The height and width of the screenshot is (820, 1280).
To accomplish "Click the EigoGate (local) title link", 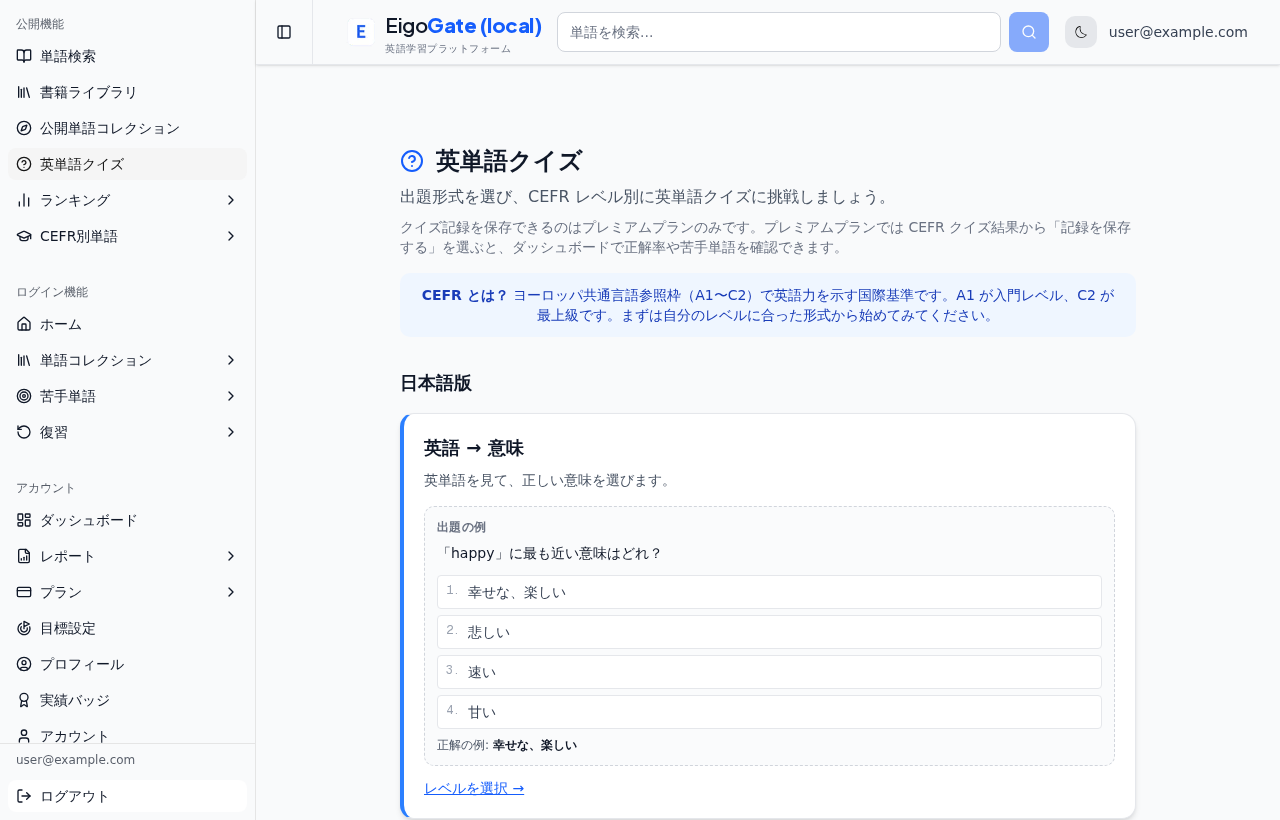I will (x=463, y=27).
